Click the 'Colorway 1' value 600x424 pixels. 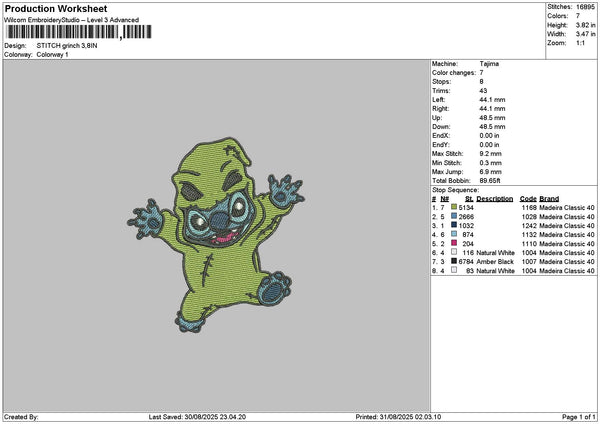(x=52, y=55)
